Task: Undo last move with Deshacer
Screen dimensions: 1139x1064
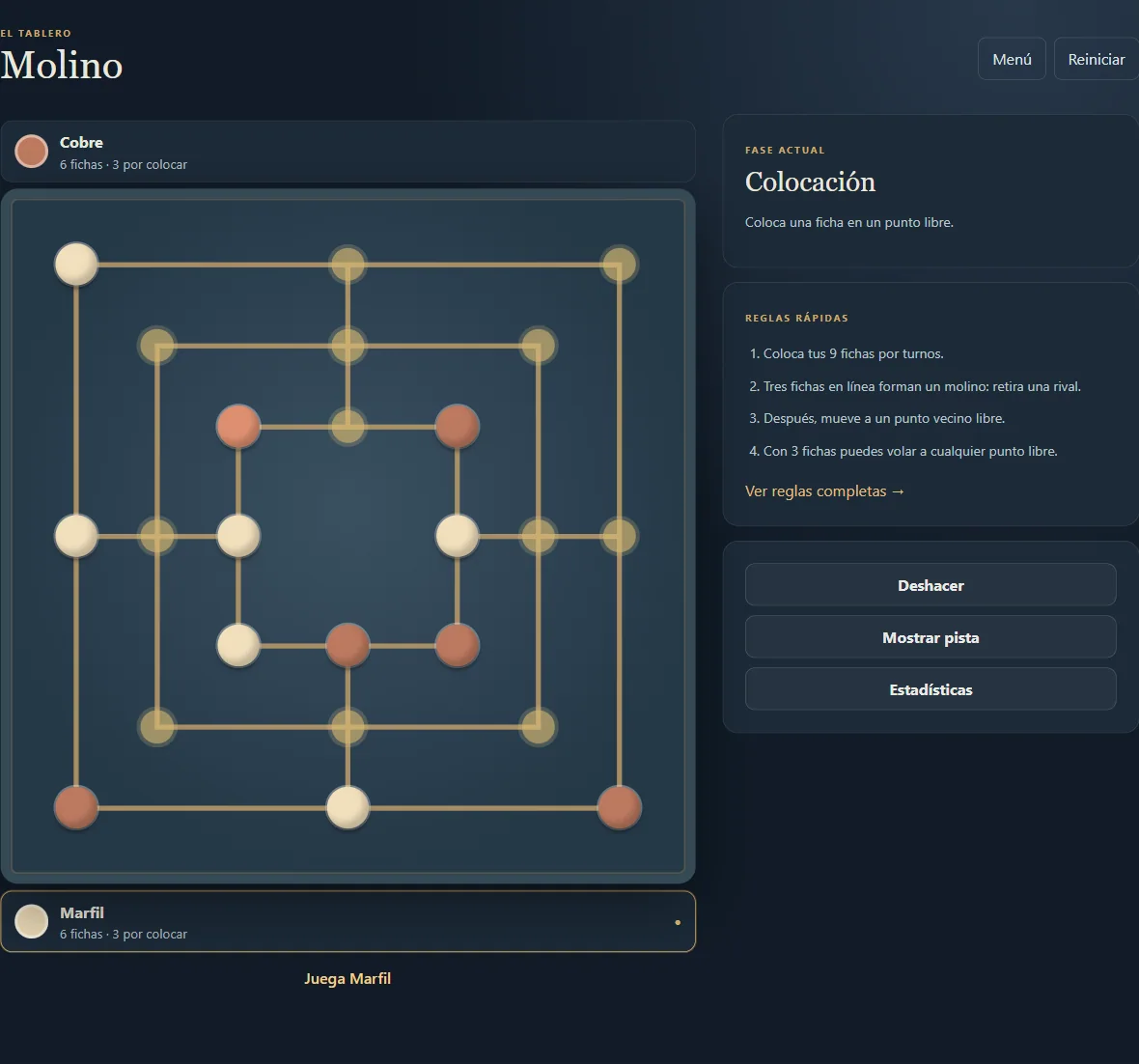Action: pyautogui.click(x=931, y=585)
